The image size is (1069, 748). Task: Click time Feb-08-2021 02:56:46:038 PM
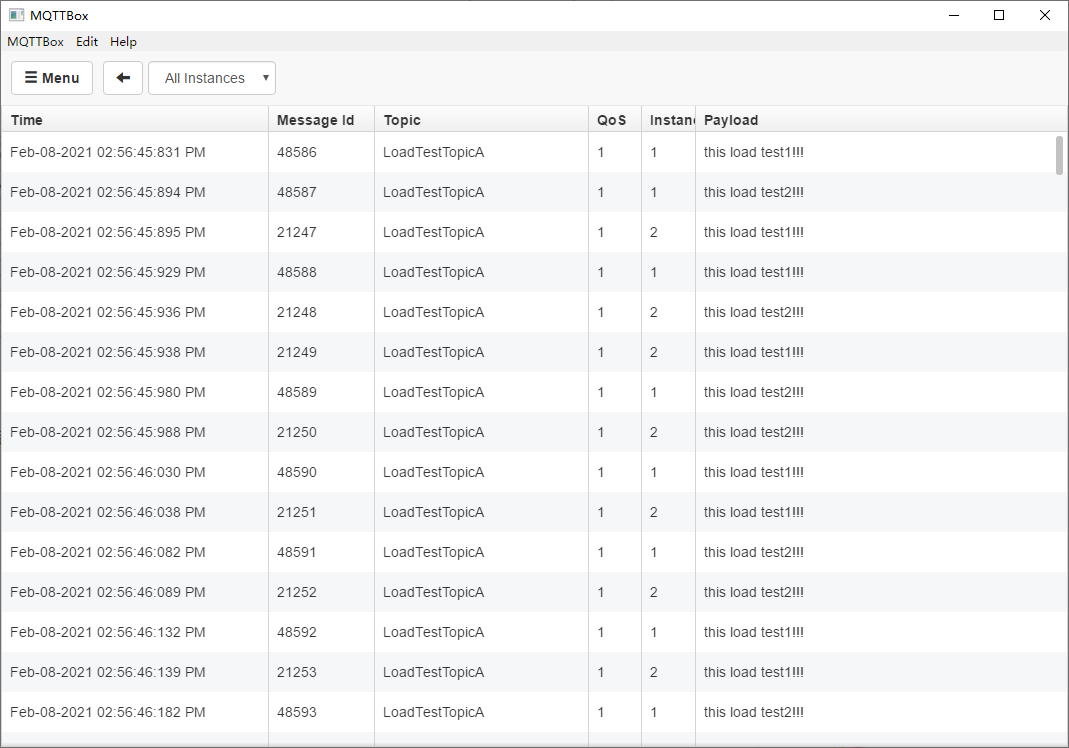coord(108,512)
